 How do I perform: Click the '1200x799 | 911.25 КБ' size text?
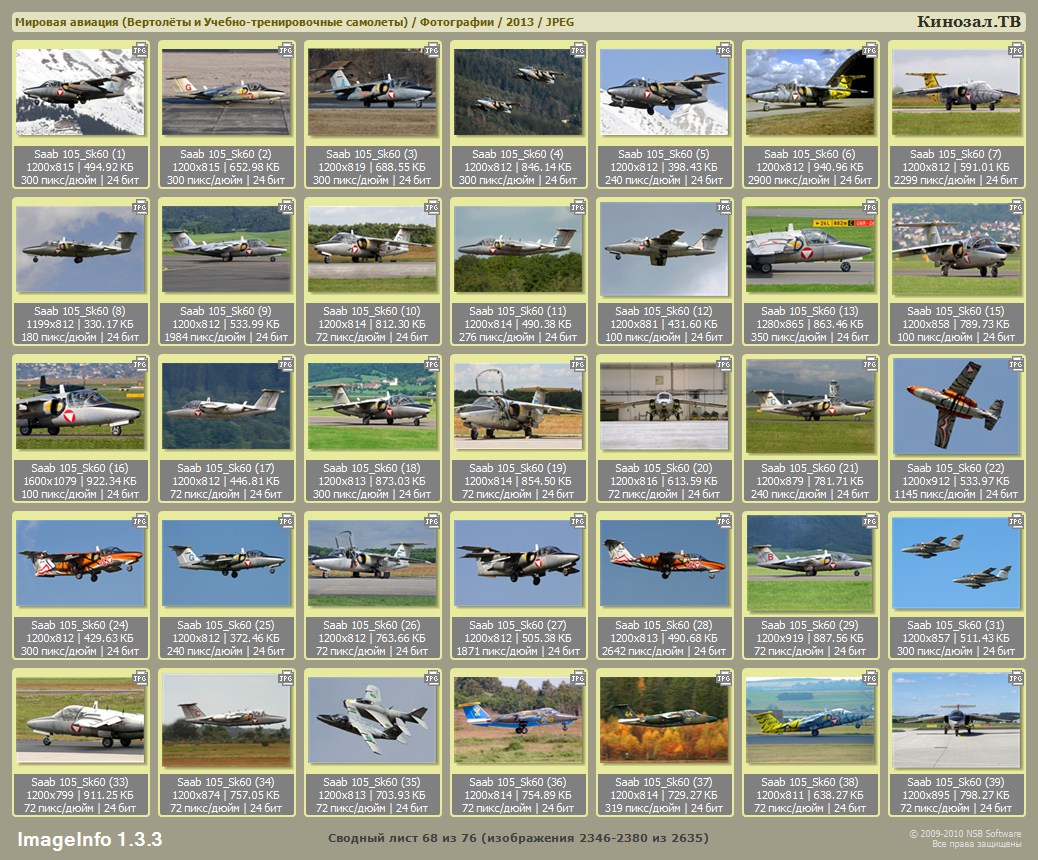(x=80, y=795)
